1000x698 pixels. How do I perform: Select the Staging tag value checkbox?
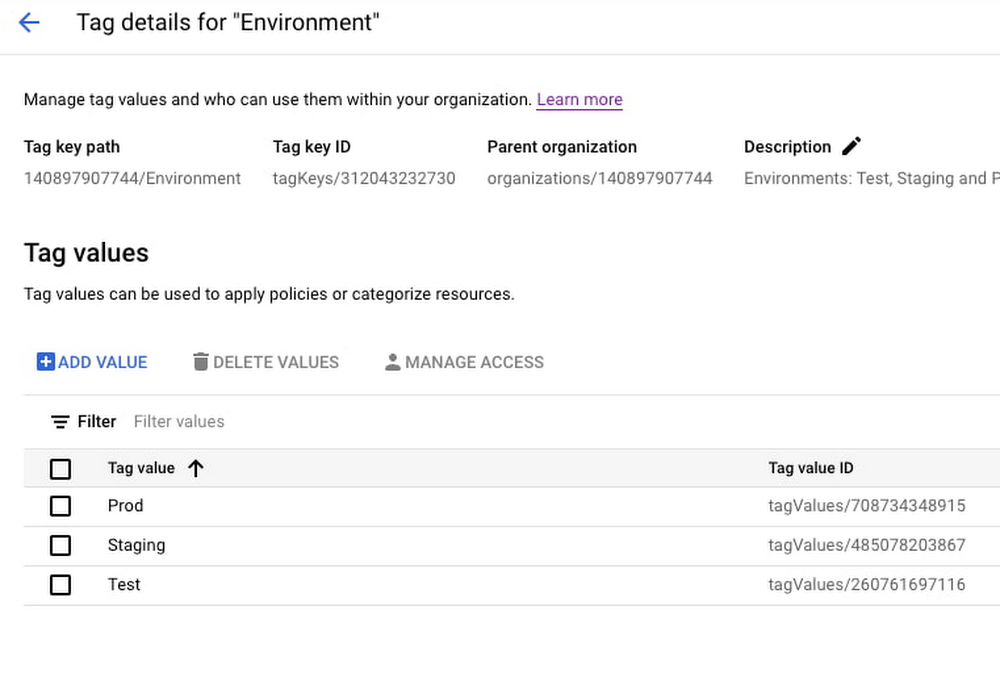pyautogui.click(x=60, y=545)
